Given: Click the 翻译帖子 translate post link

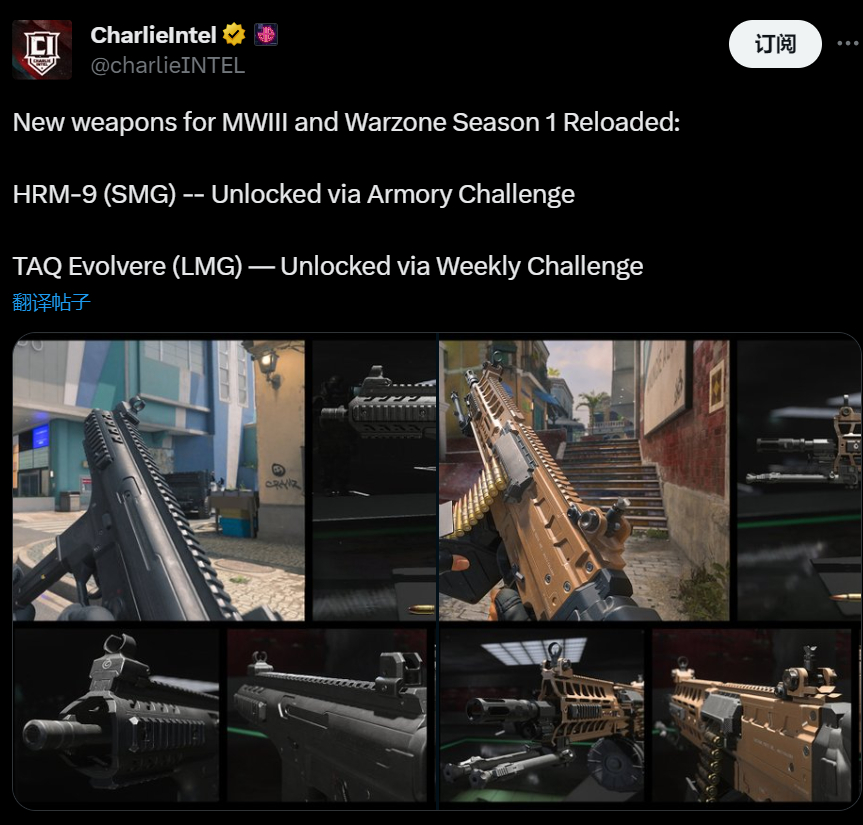Looking at the screenshot, I should coord(51,302).
